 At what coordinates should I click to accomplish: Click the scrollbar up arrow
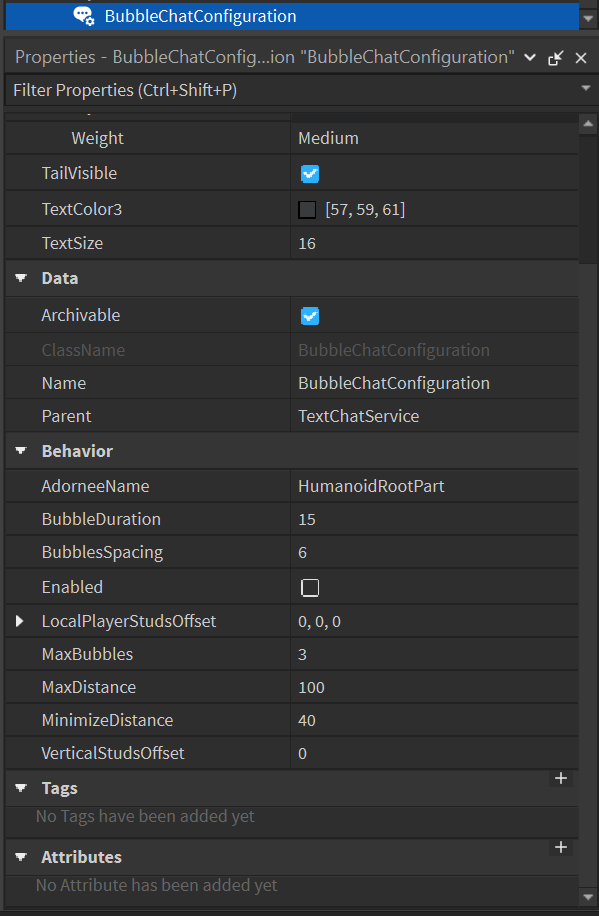point(589,122)
